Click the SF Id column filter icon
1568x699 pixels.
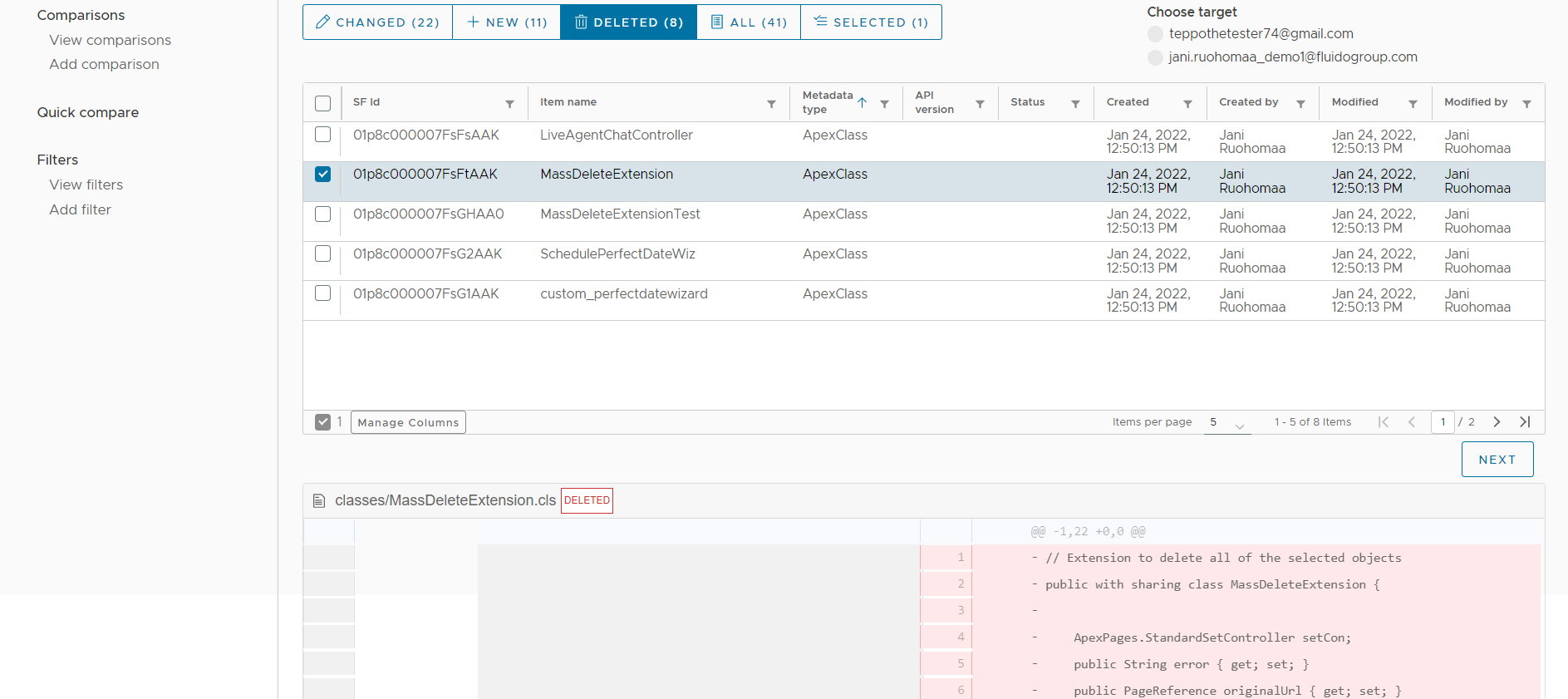509,104
